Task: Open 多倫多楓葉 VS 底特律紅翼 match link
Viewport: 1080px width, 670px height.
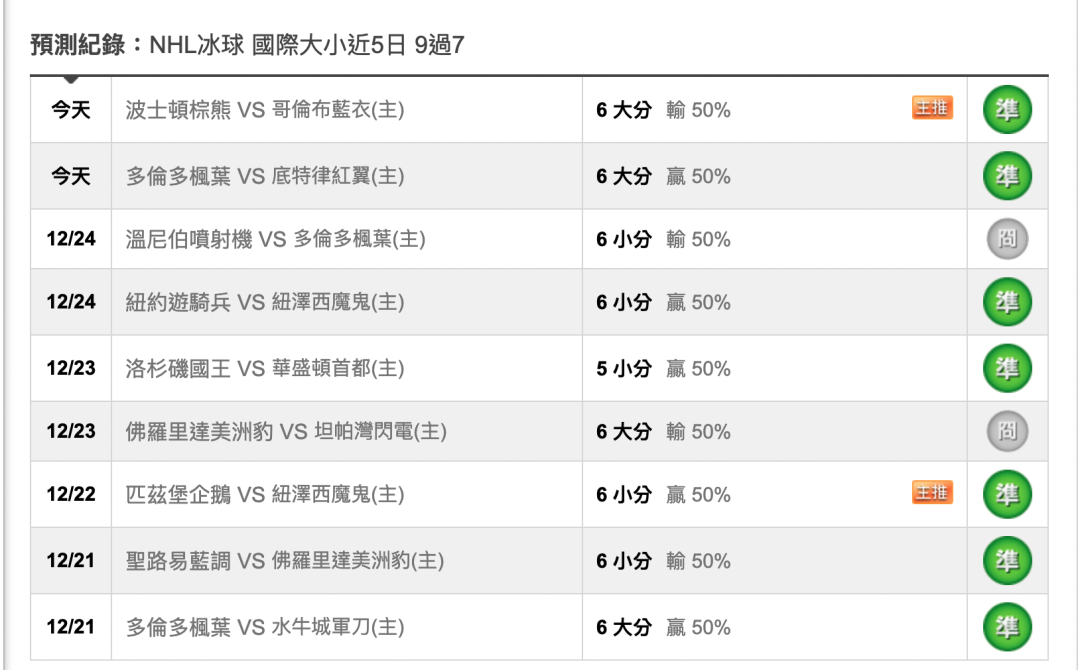Action: click(264, 176)
